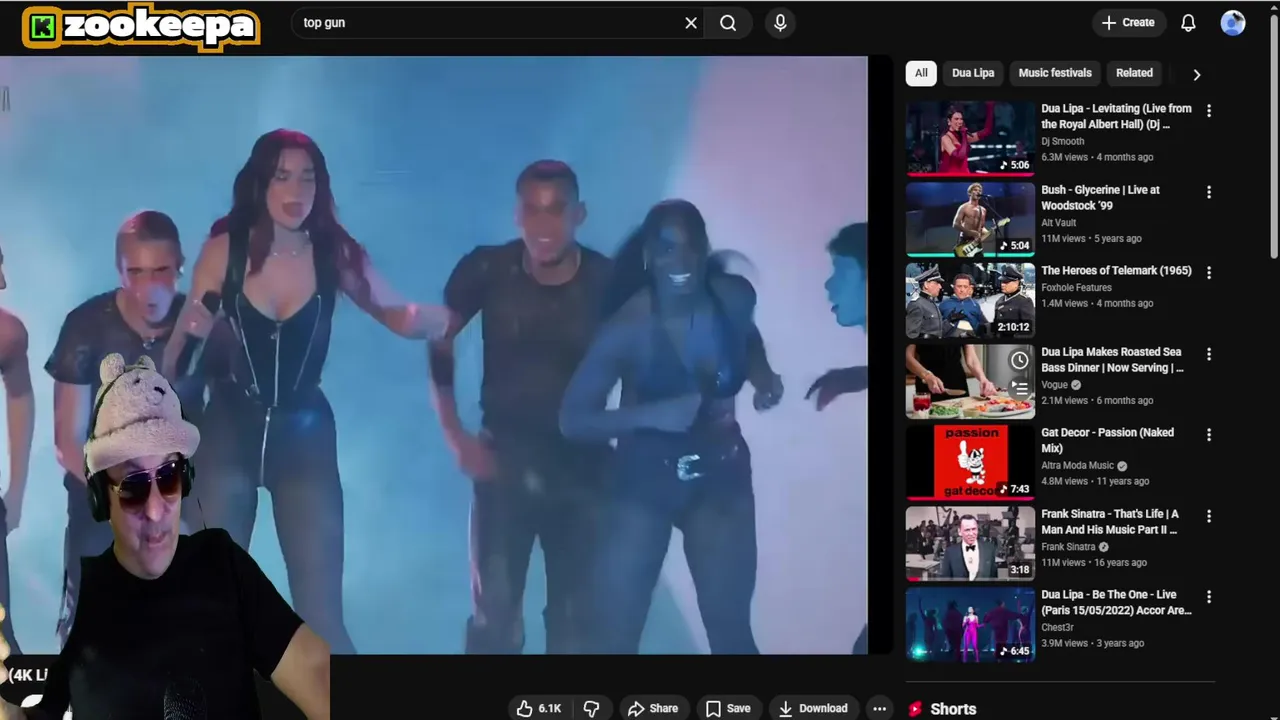
Task: Click the Share button
Action: pyautogui.click(x=652, y=708)
